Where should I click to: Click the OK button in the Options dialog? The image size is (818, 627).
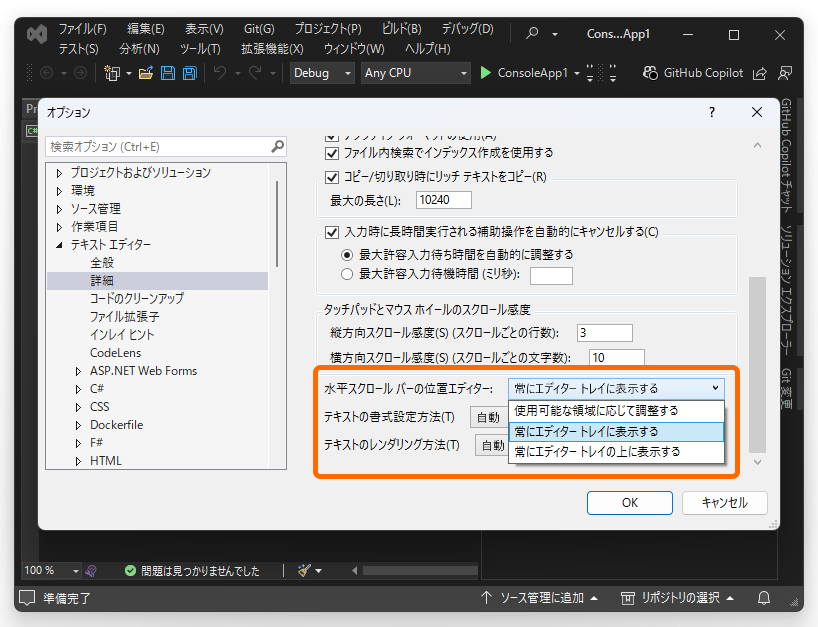[629, 502]
